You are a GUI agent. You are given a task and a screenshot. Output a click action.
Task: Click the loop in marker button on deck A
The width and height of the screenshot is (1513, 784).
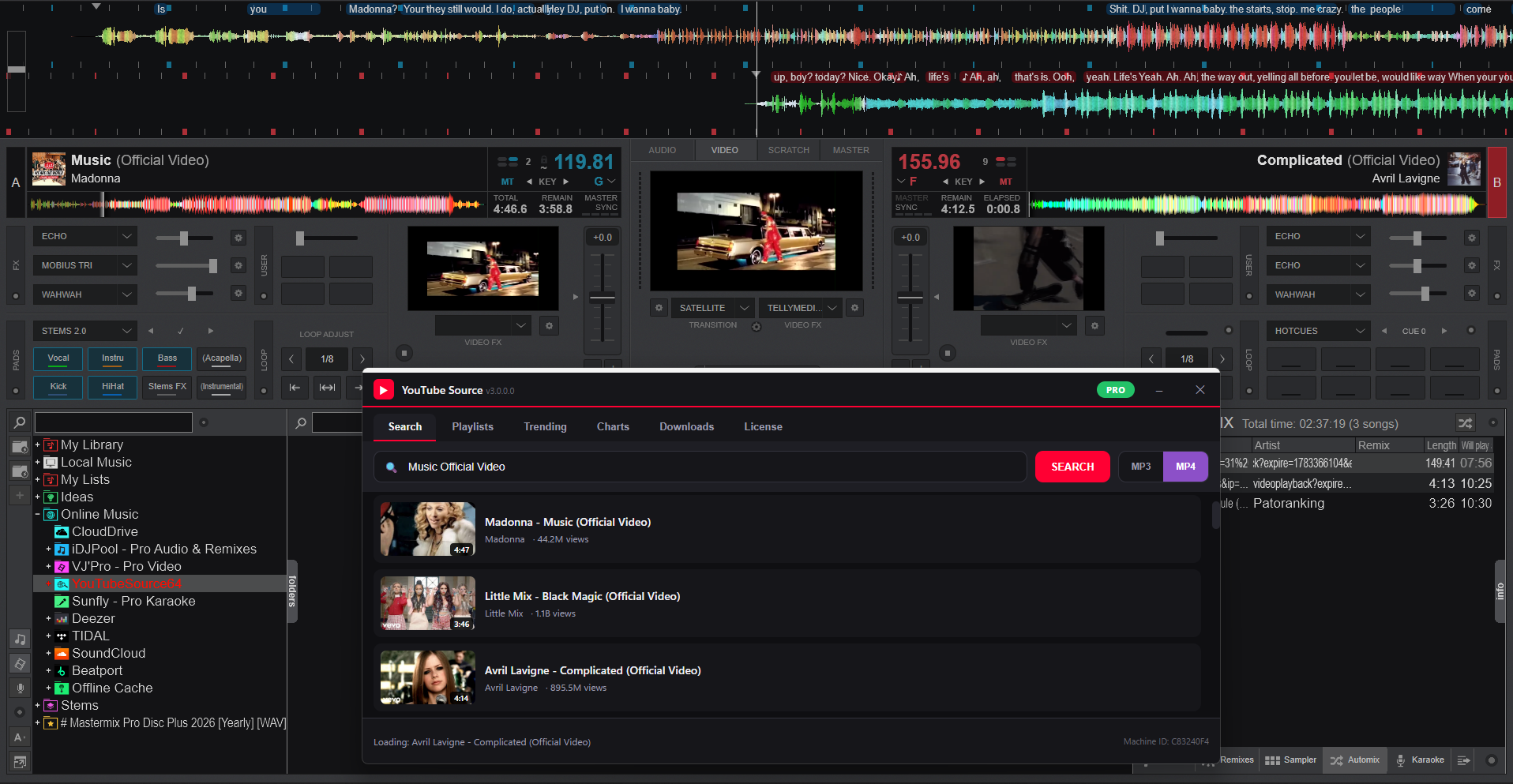coord(295,387)
